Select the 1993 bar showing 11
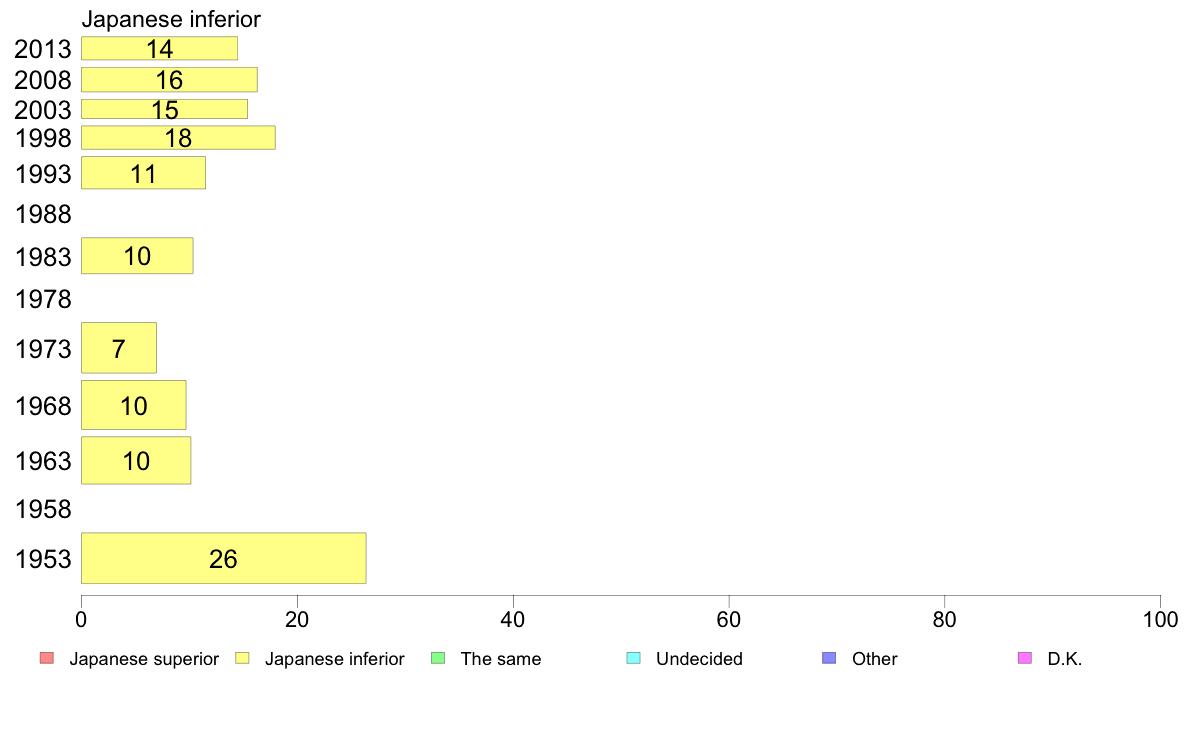The image size is (1188, 736). coord(143,173)
